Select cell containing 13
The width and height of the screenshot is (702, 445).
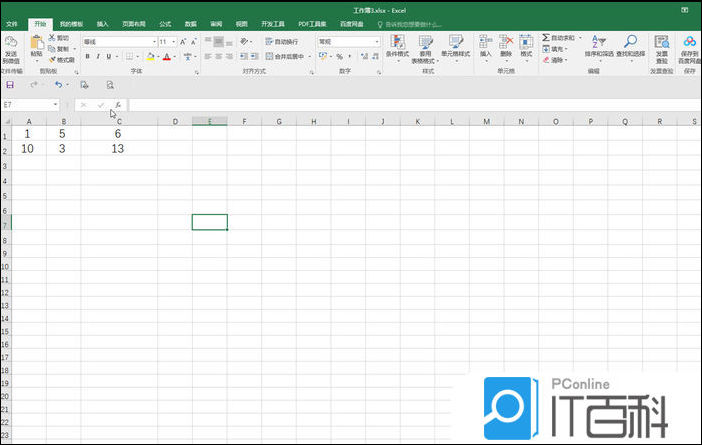pyautogui.click(x=119, y=149)
